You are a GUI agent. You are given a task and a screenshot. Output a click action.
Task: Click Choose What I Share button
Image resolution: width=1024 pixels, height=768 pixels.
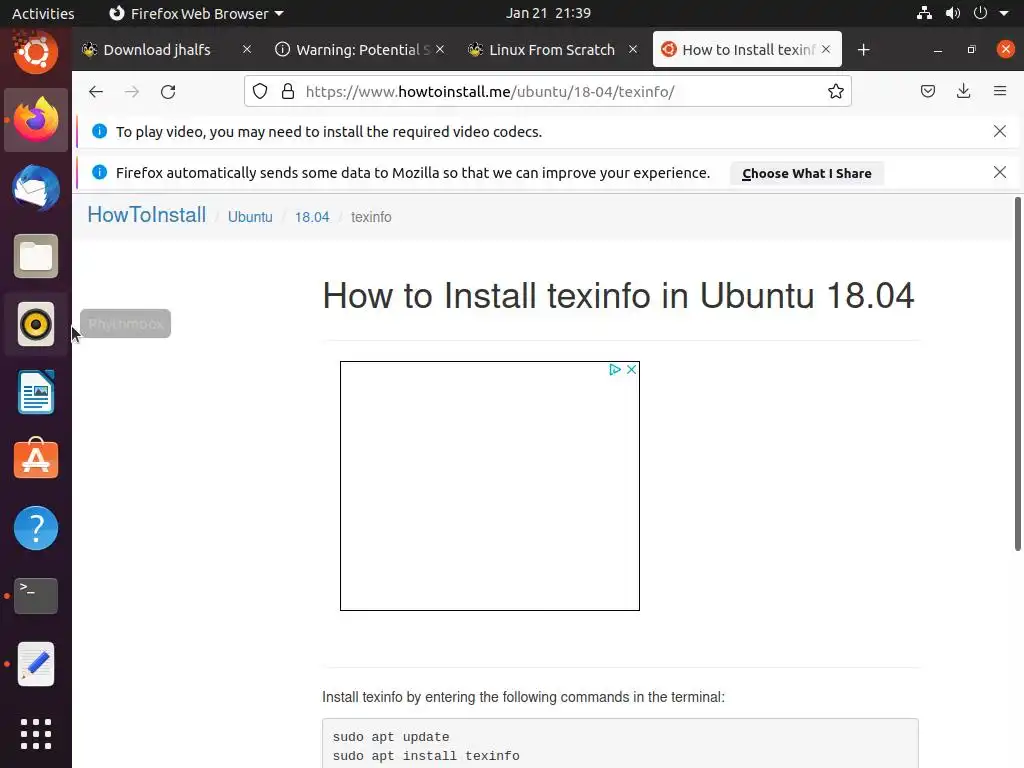pyautogui.click(x=807, y=173)
